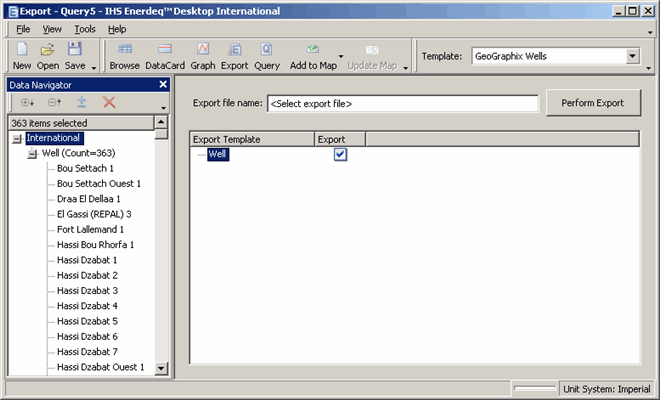Screen dimensions: 660x400
Task: Select Fort Lallemand 1 well
Action: pyautogui.click(x=90, y=229)
